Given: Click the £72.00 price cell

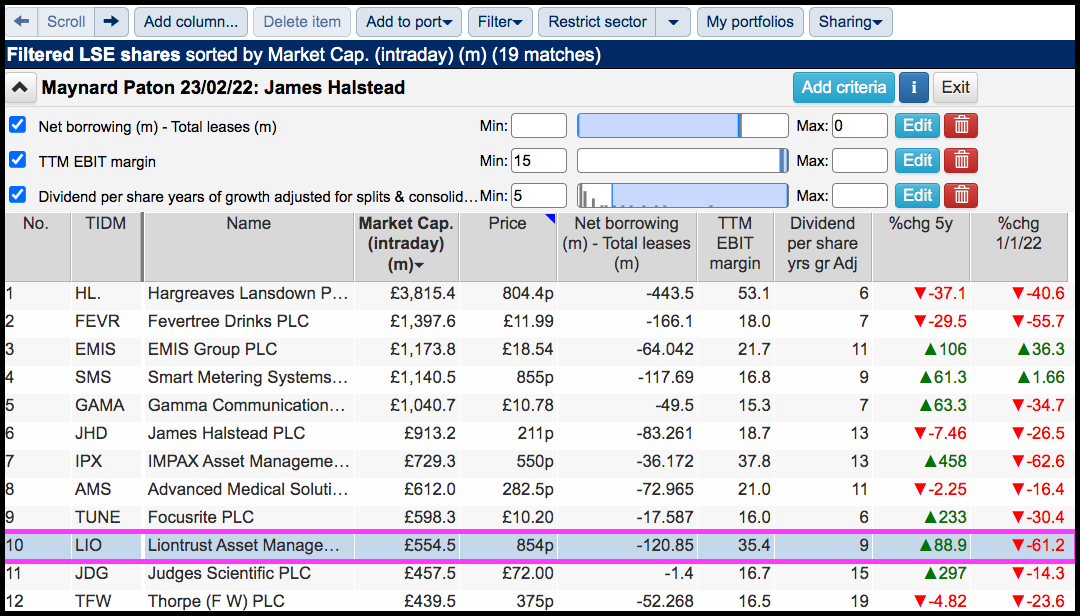Looking at the screenshot, I should 526,573.
